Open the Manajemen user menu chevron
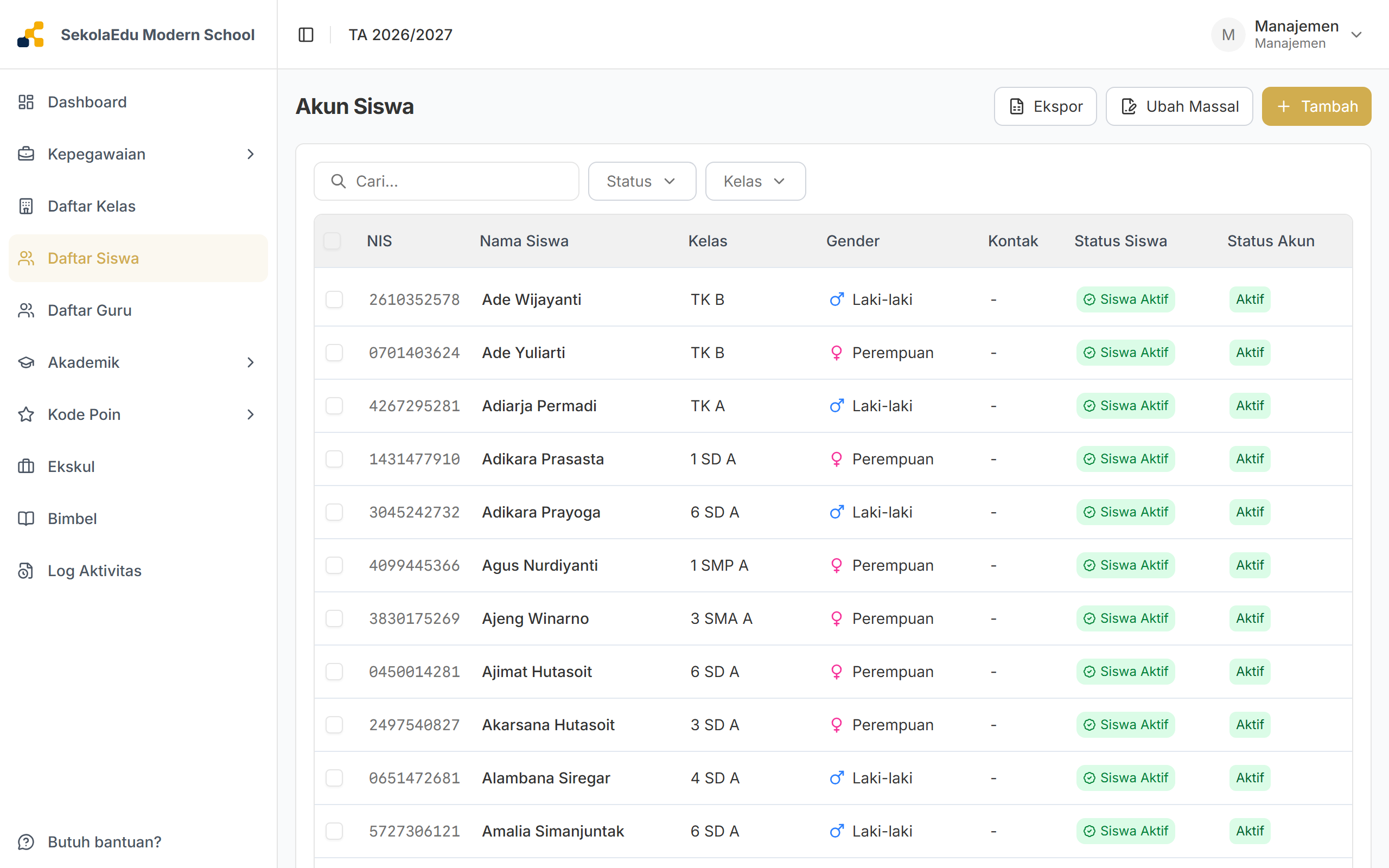 click(1356, 35)
